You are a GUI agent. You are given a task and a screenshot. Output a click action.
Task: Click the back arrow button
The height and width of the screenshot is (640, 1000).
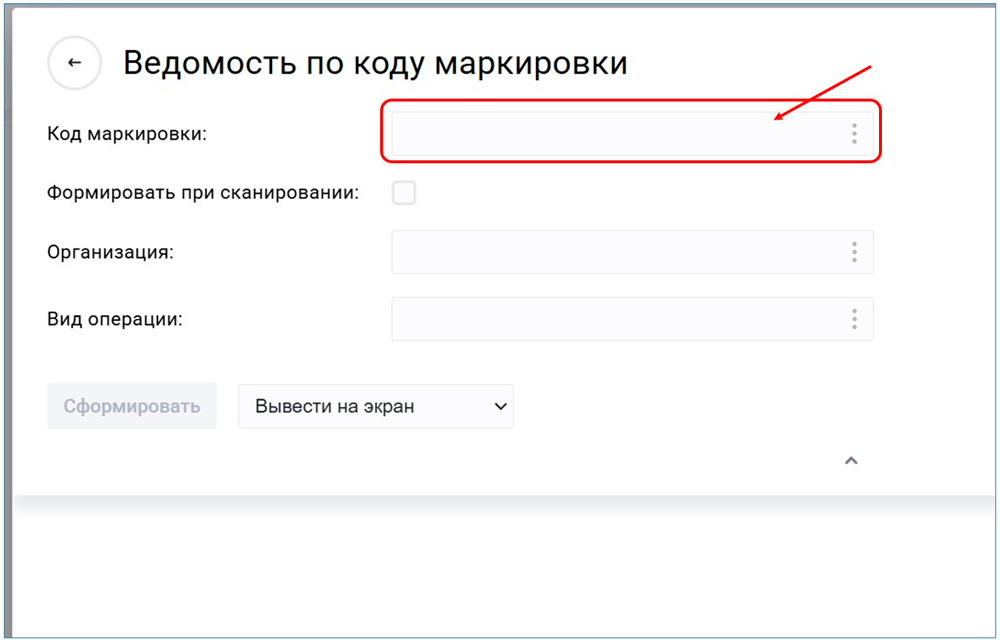[x=74, y=63]
